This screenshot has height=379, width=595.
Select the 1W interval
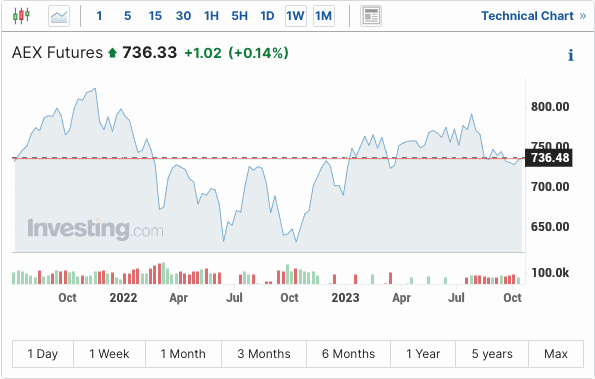click(296, 16)
